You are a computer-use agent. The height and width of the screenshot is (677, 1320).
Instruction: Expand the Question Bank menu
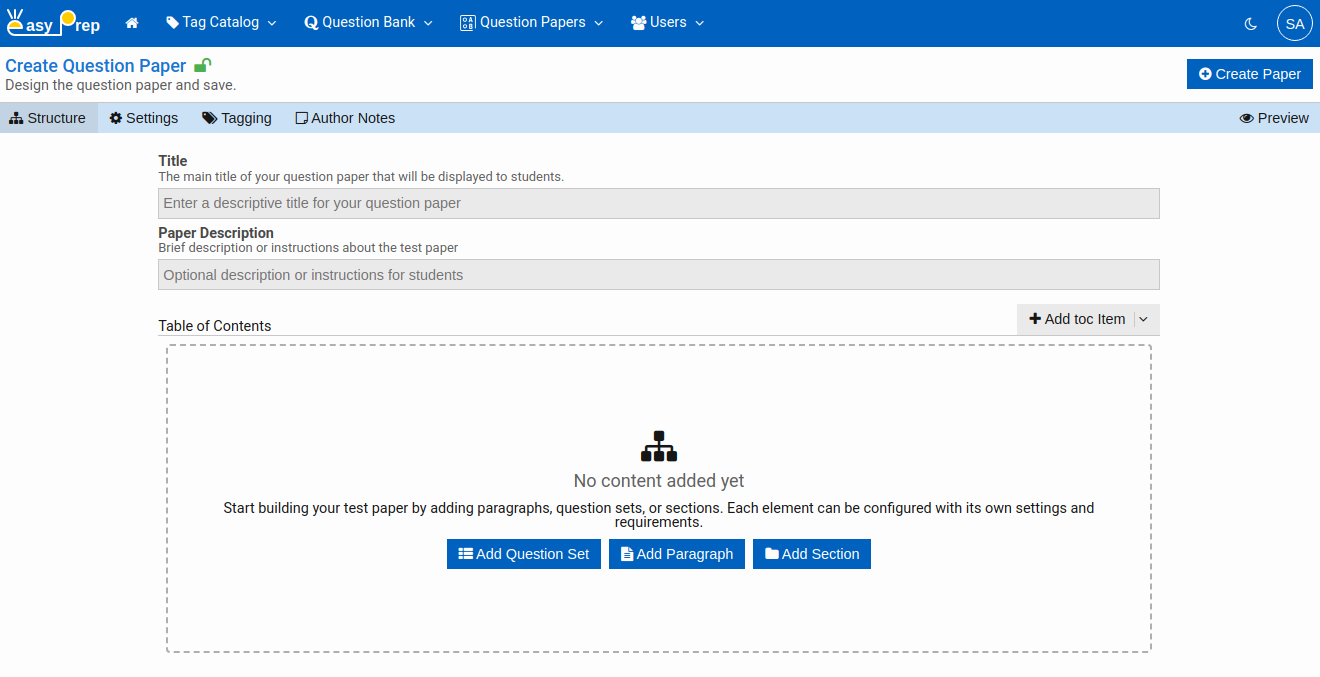click(x=368, y=23)
